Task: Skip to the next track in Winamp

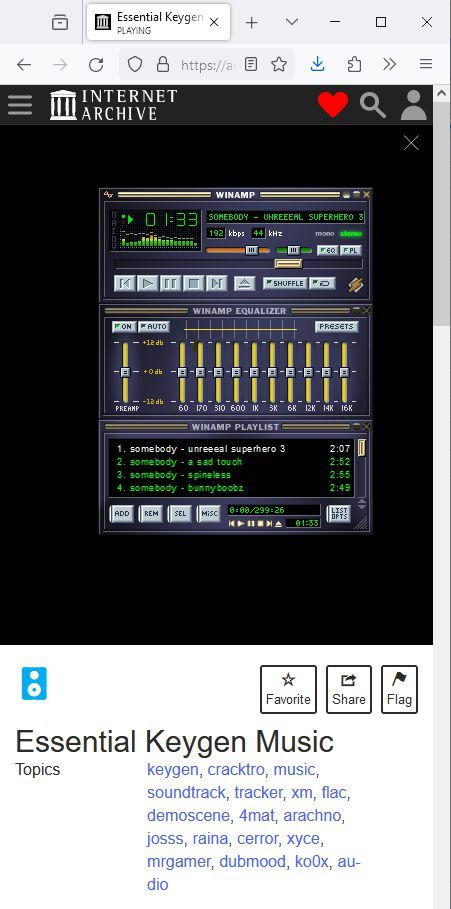Action: click(217, 283)
